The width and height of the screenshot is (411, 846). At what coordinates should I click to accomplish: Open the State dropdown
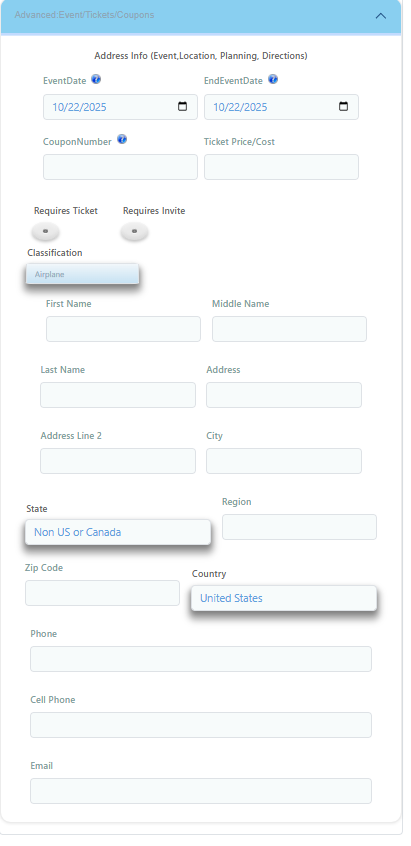click(x=118, y=532)
